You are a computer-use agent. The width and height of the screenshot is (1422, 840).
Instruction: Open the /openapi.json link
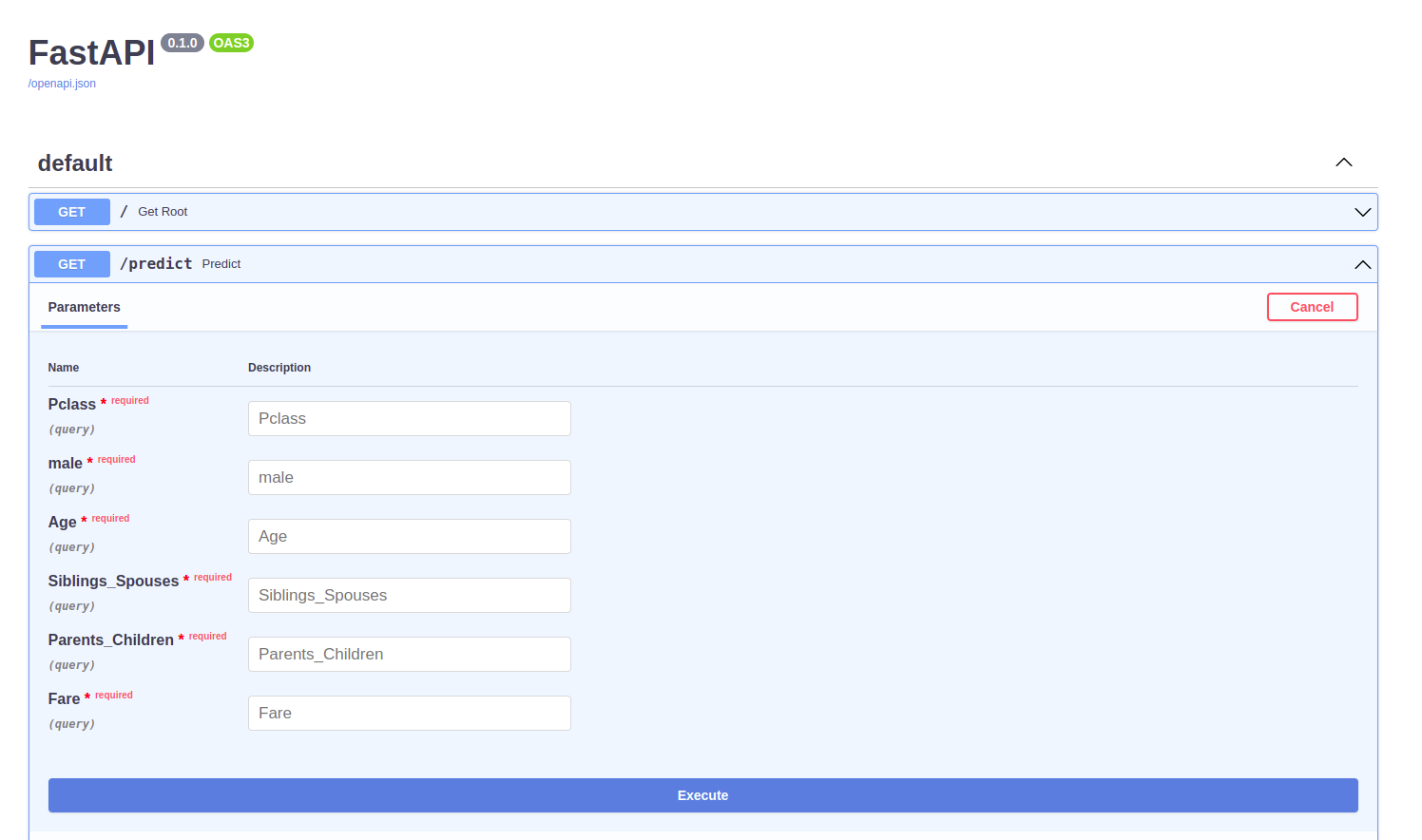pos(62,84)
